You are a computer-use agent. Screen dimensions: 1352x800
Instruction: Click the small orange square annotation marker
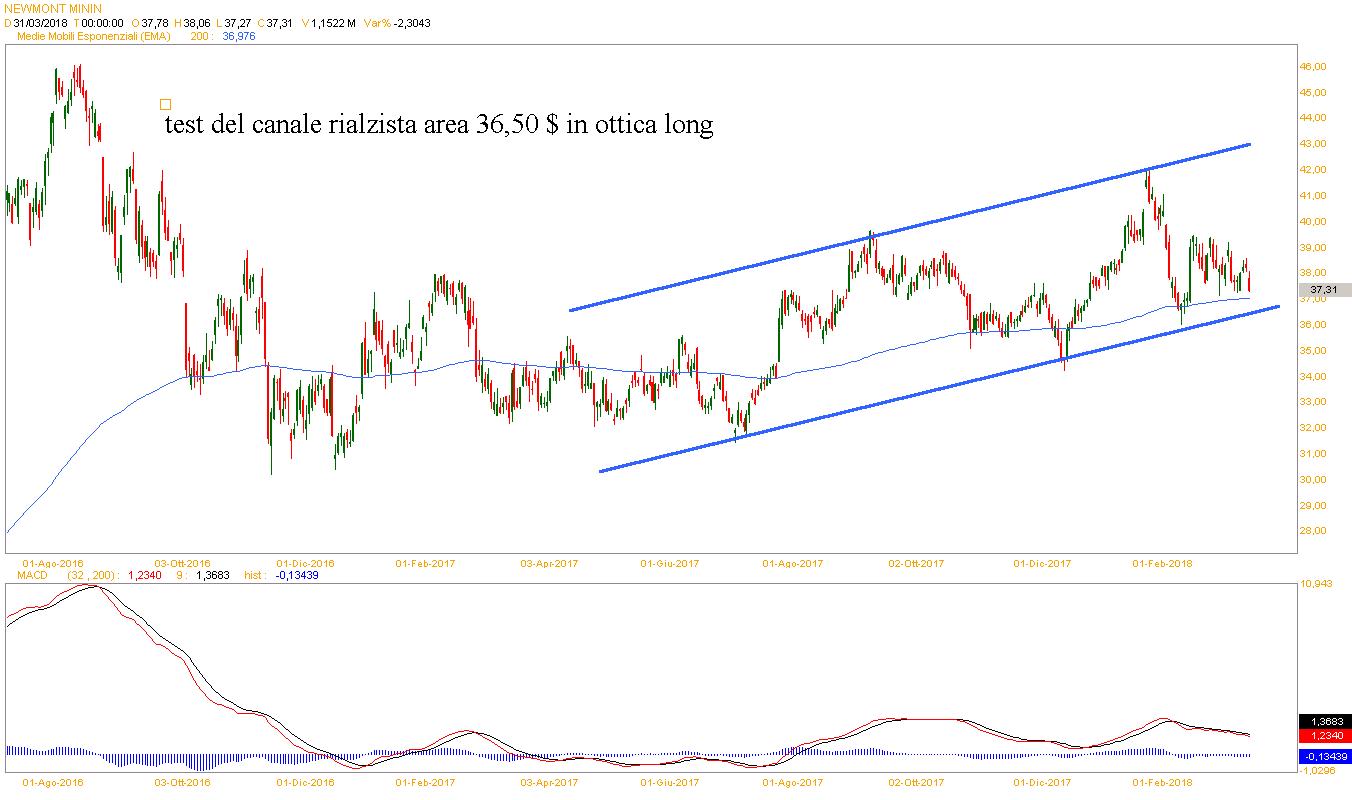click(x=165, y=104)
